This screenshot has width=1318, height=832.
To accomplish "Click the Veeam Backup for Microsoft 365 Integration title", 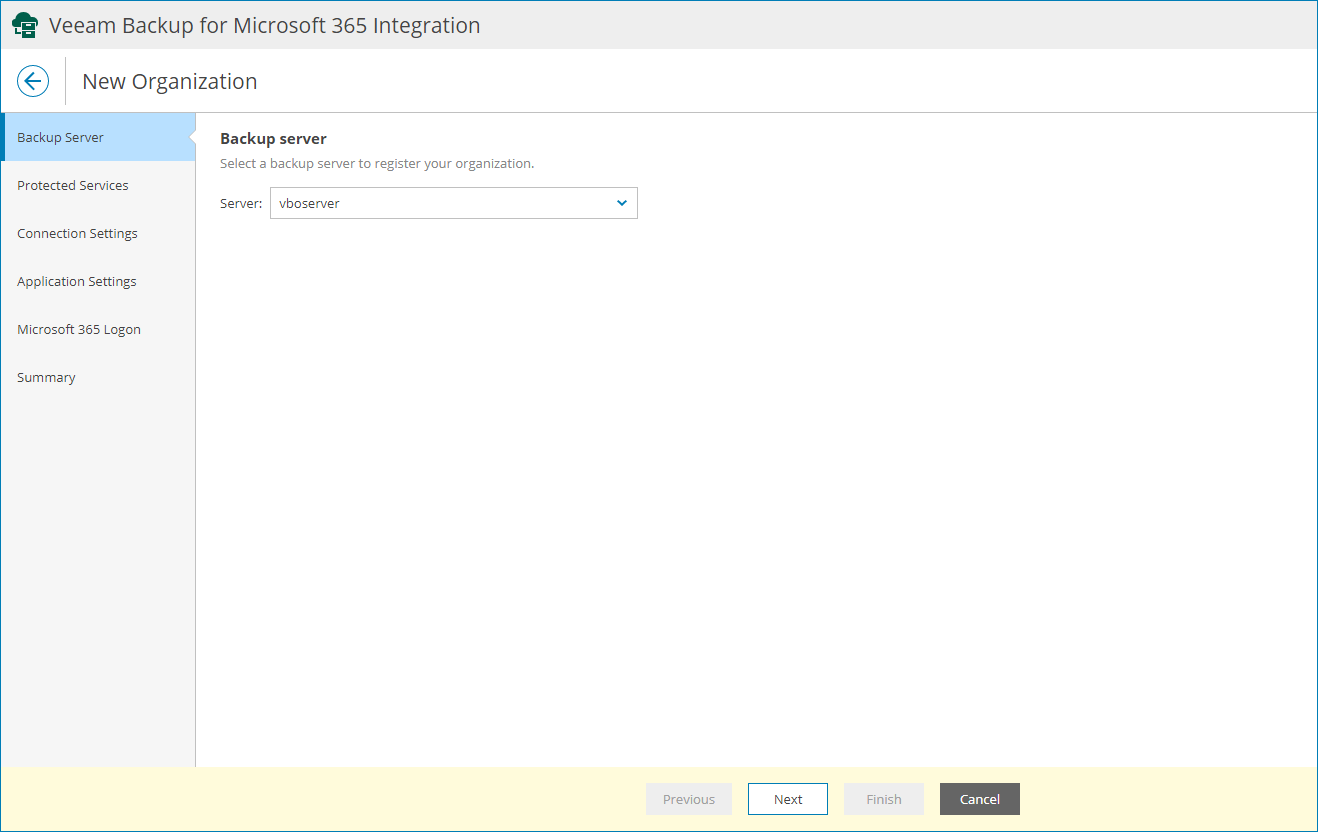I will point(265,25).
